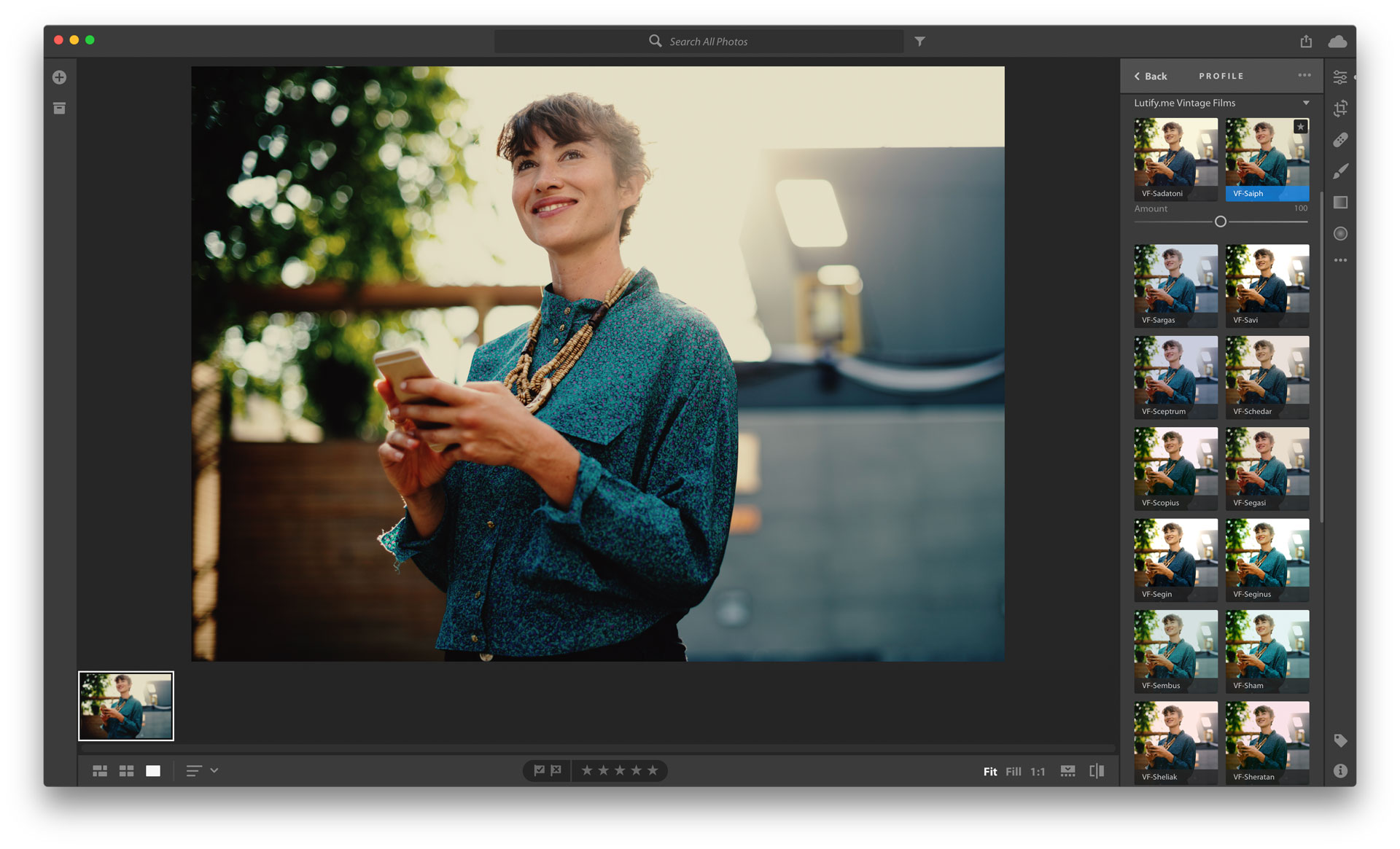Screen dimensions: 1400x849
Task: Set rating to four stars
Action: click(x=637, y=770)
